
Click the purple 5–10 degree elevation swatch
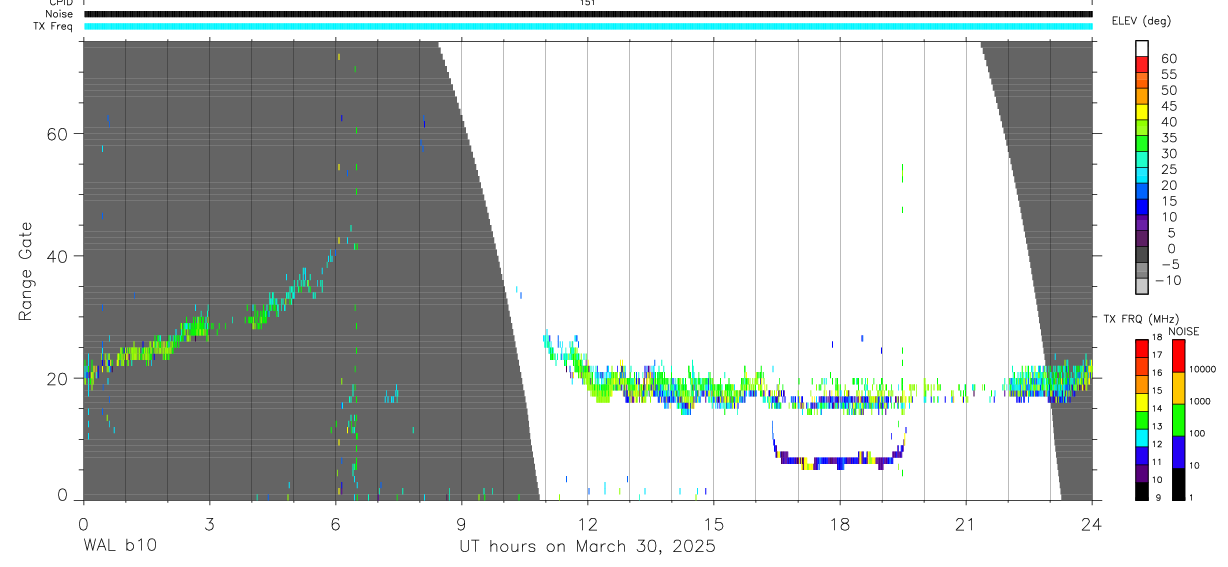(1142, 224)
